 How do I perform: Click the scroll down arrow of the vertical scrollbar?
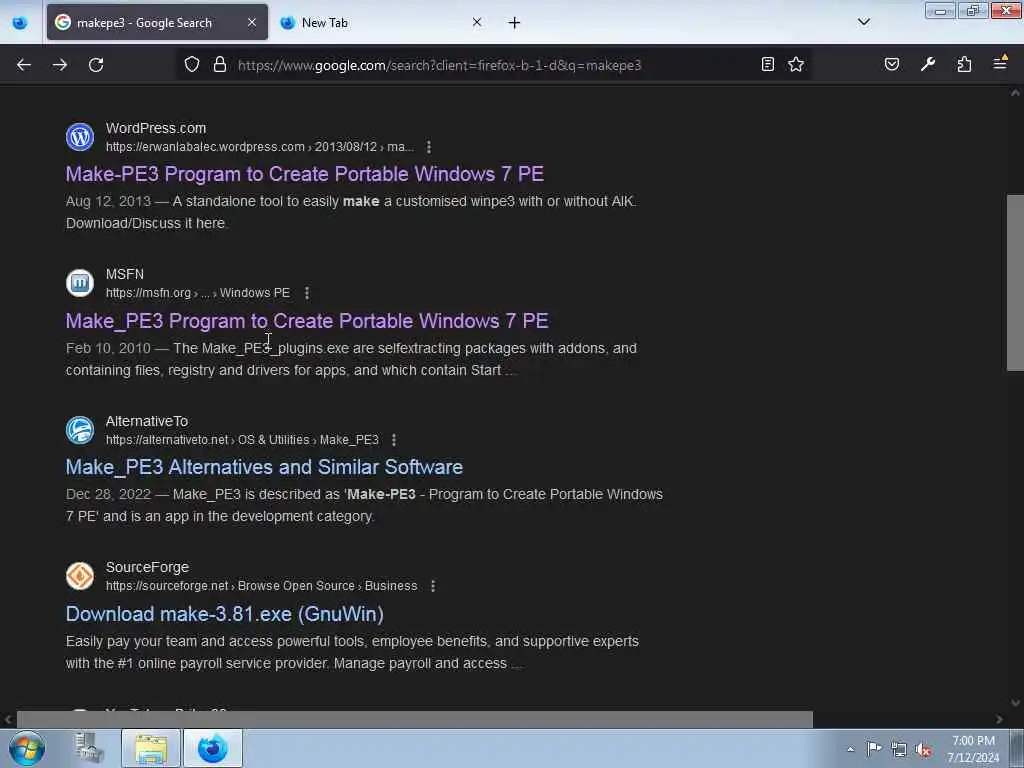pyautogui.click(x=1015, y=703)
